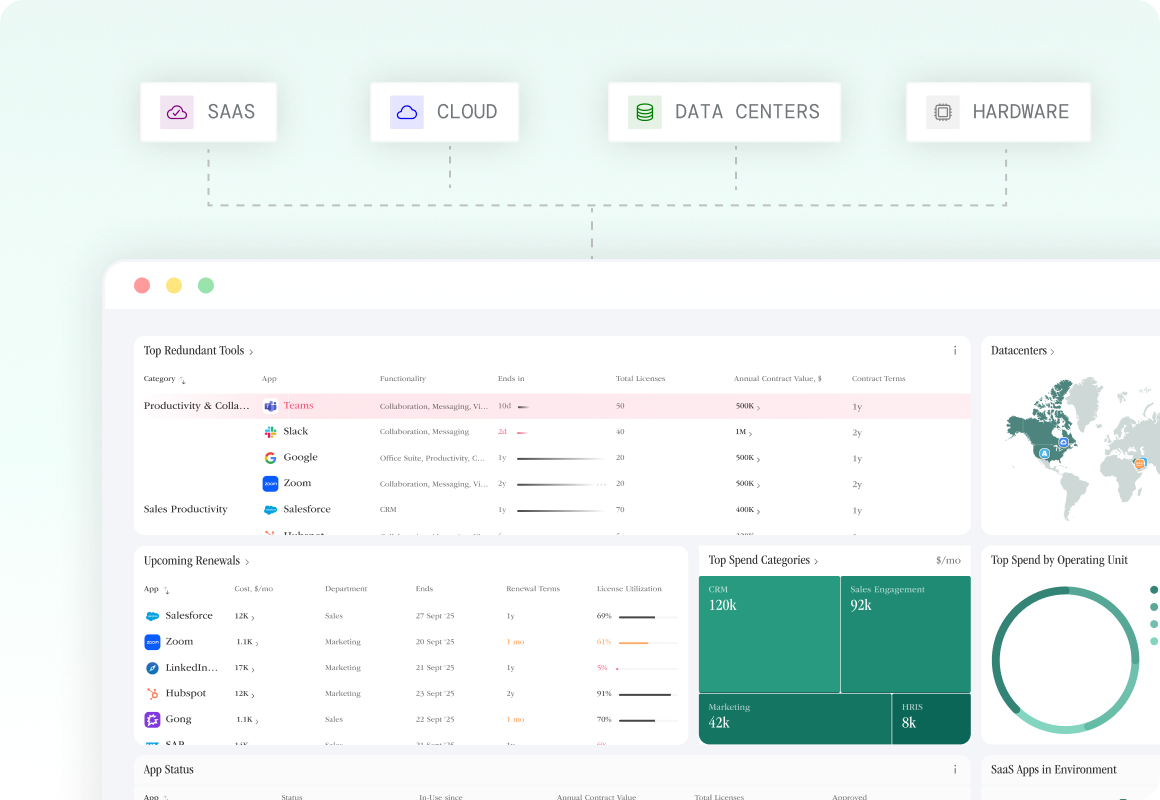Viewport: 1160px width, 800px height.
Task: Click the SaaS cloud-check icon
Action: tap(177, 112)
